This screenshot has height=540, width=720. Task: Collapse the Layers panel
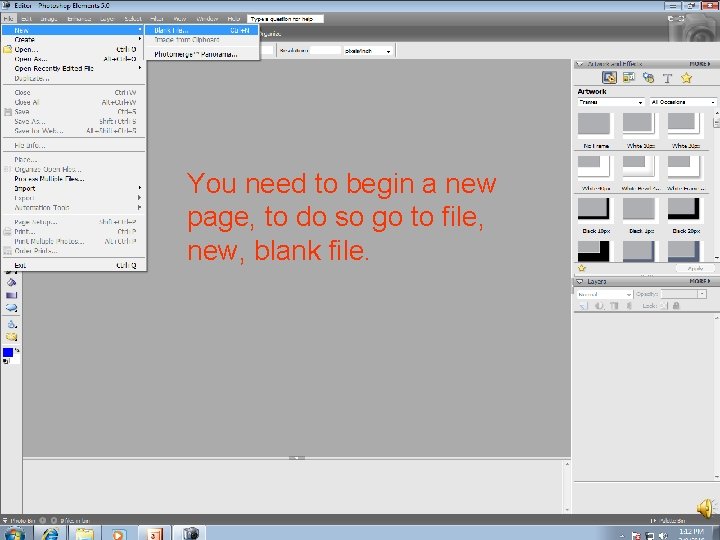pos(579,281)
